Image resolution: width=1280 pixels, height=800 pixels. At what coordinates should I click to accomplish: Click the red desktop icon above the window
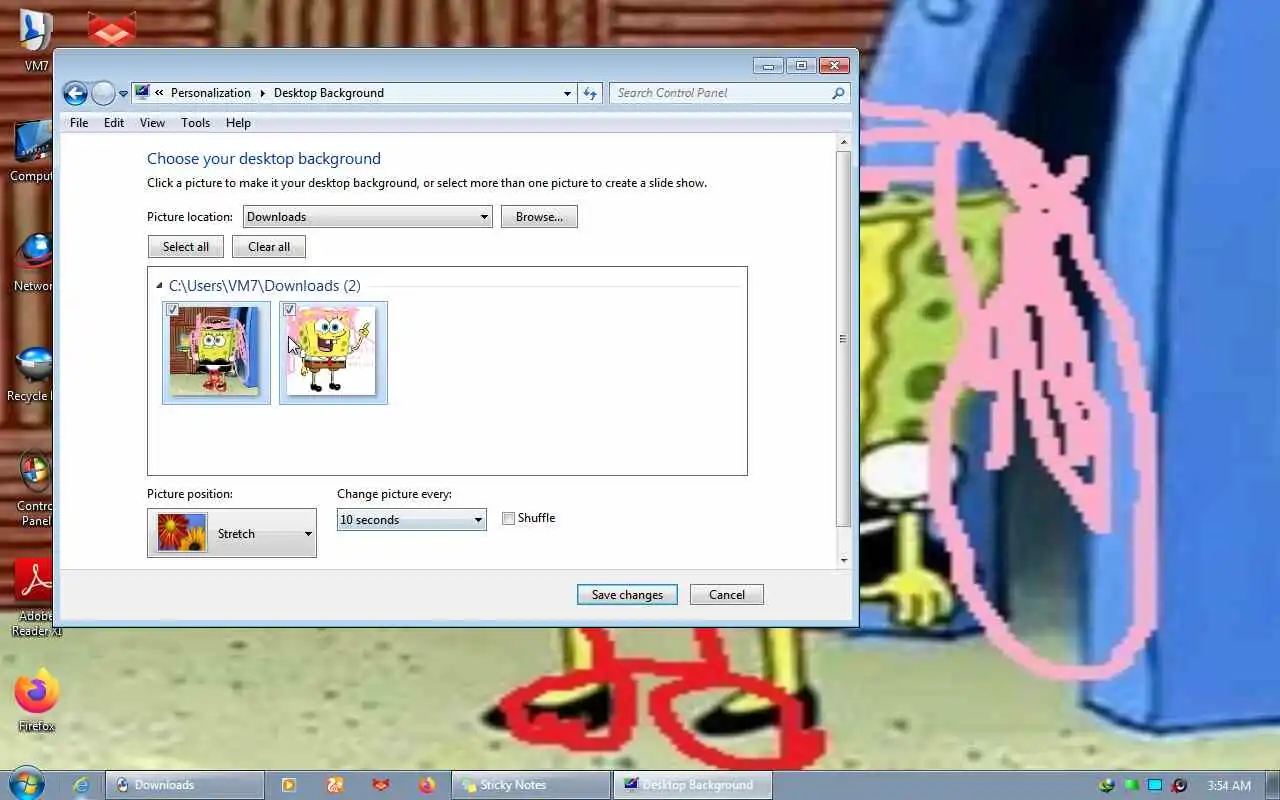111,29
